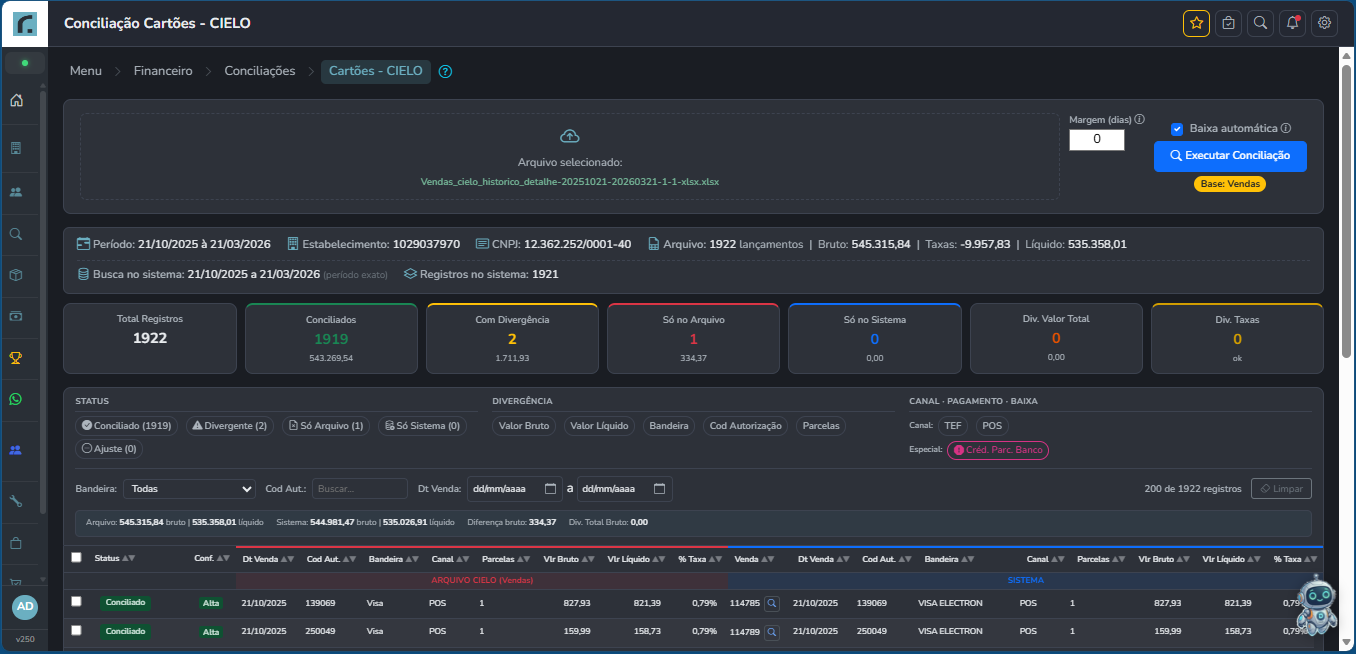1356x654 pixels.
Task: Sort by Venda column arrows
Action: (767, 559)
